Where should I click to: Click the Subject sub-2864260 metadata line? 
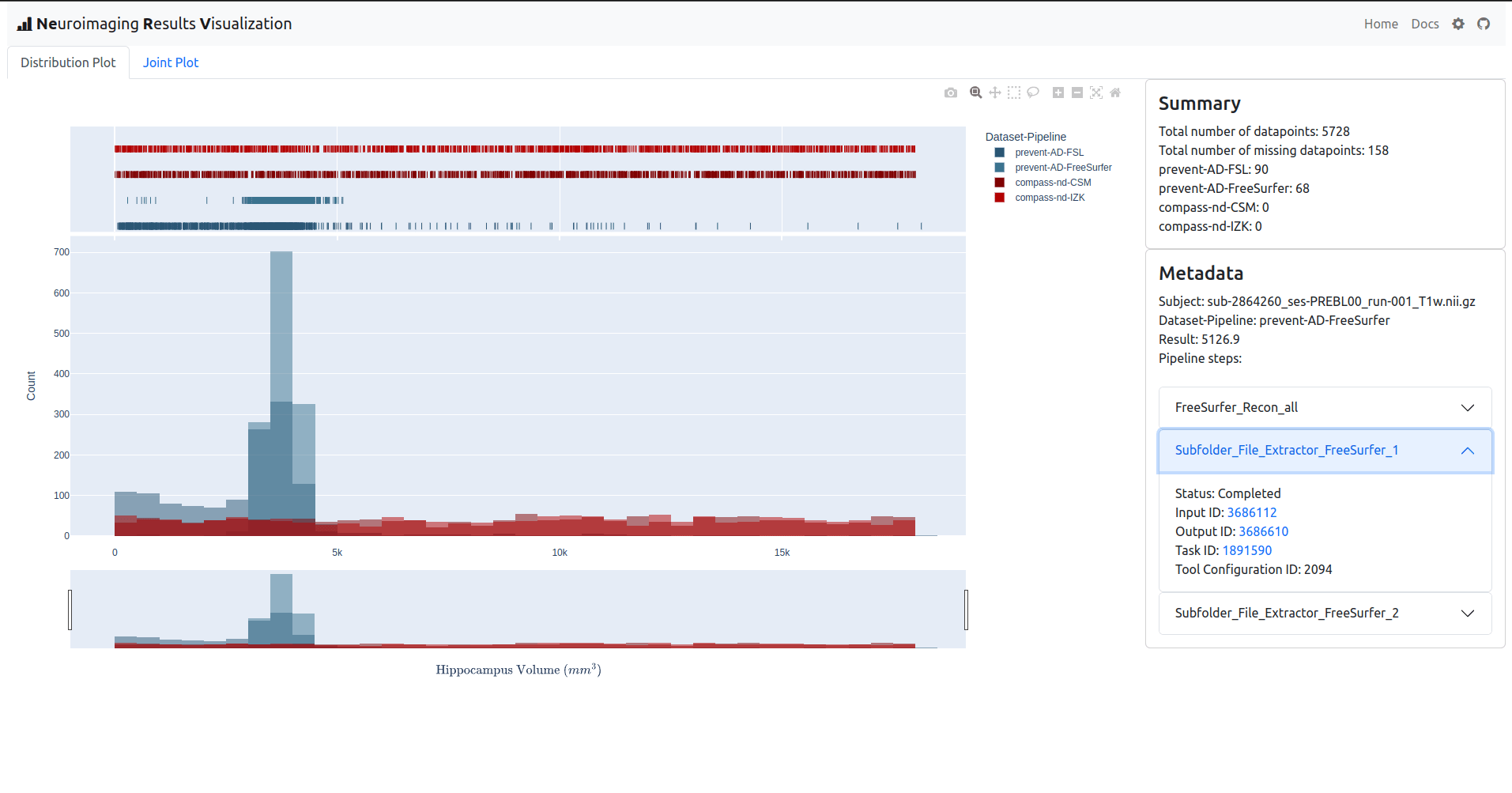point(1317,301)
